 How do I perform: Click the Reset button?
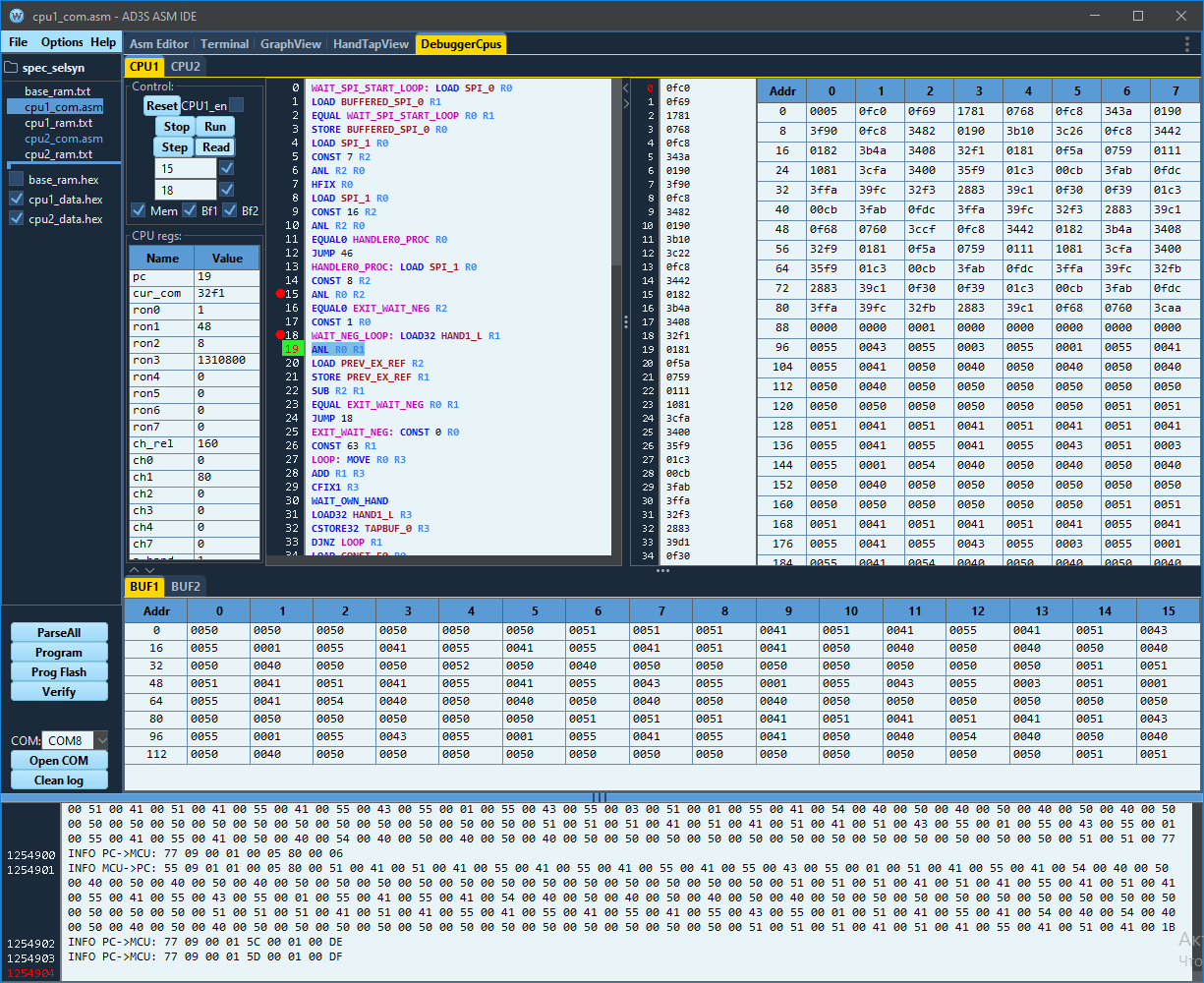162,105
